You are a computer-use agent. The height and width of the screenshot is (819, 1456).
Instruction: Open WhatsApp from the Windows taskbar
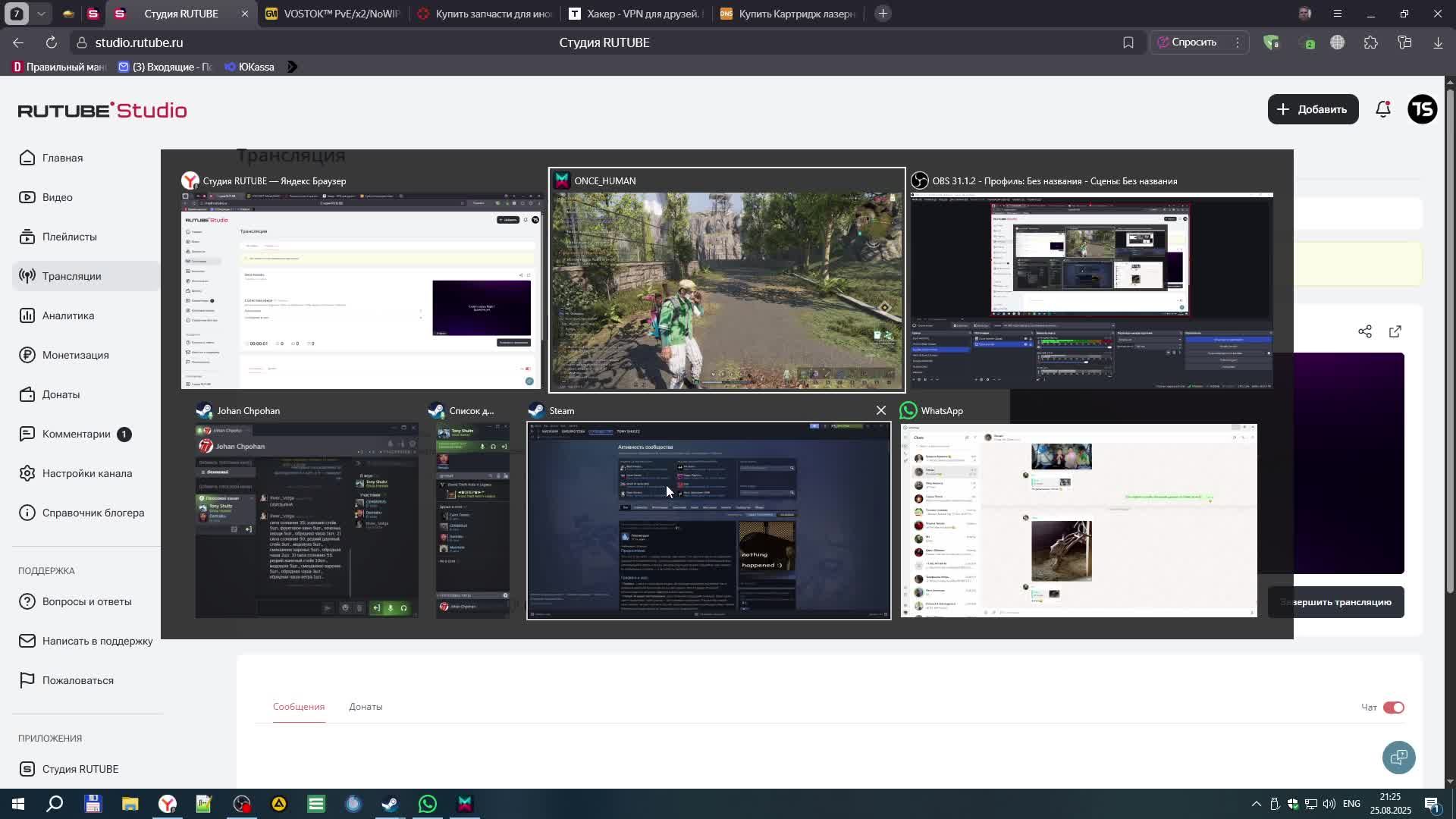point(428,804)
